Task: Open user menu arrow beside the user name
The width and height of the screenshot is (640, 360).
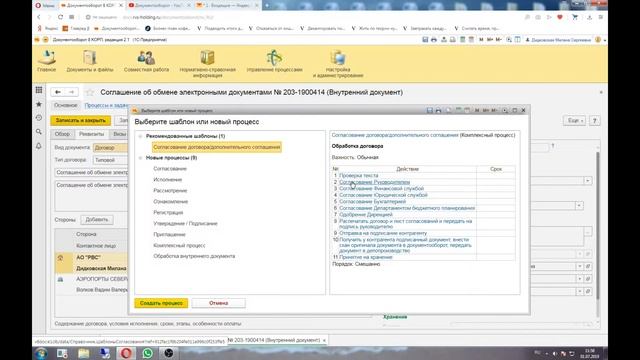Action: pos(604,40)
